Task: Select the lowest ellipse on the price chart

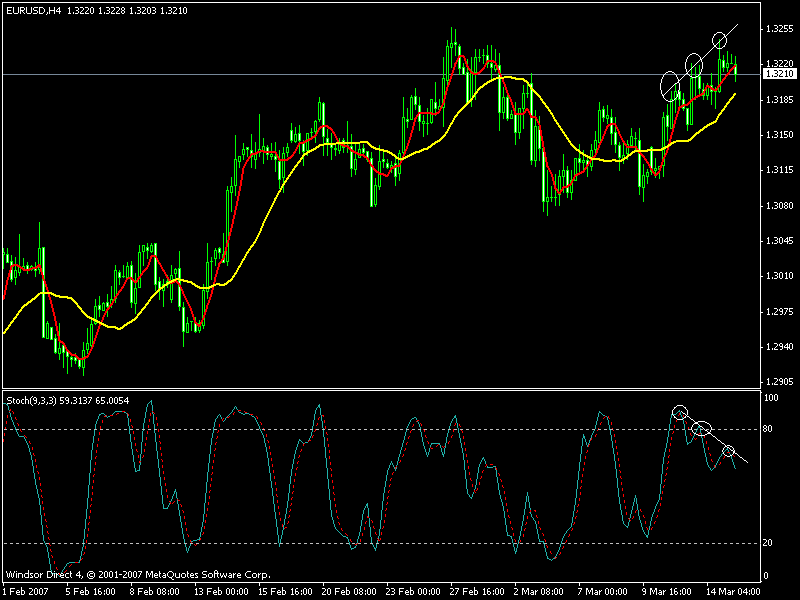Action: click(x=669, y=84)
